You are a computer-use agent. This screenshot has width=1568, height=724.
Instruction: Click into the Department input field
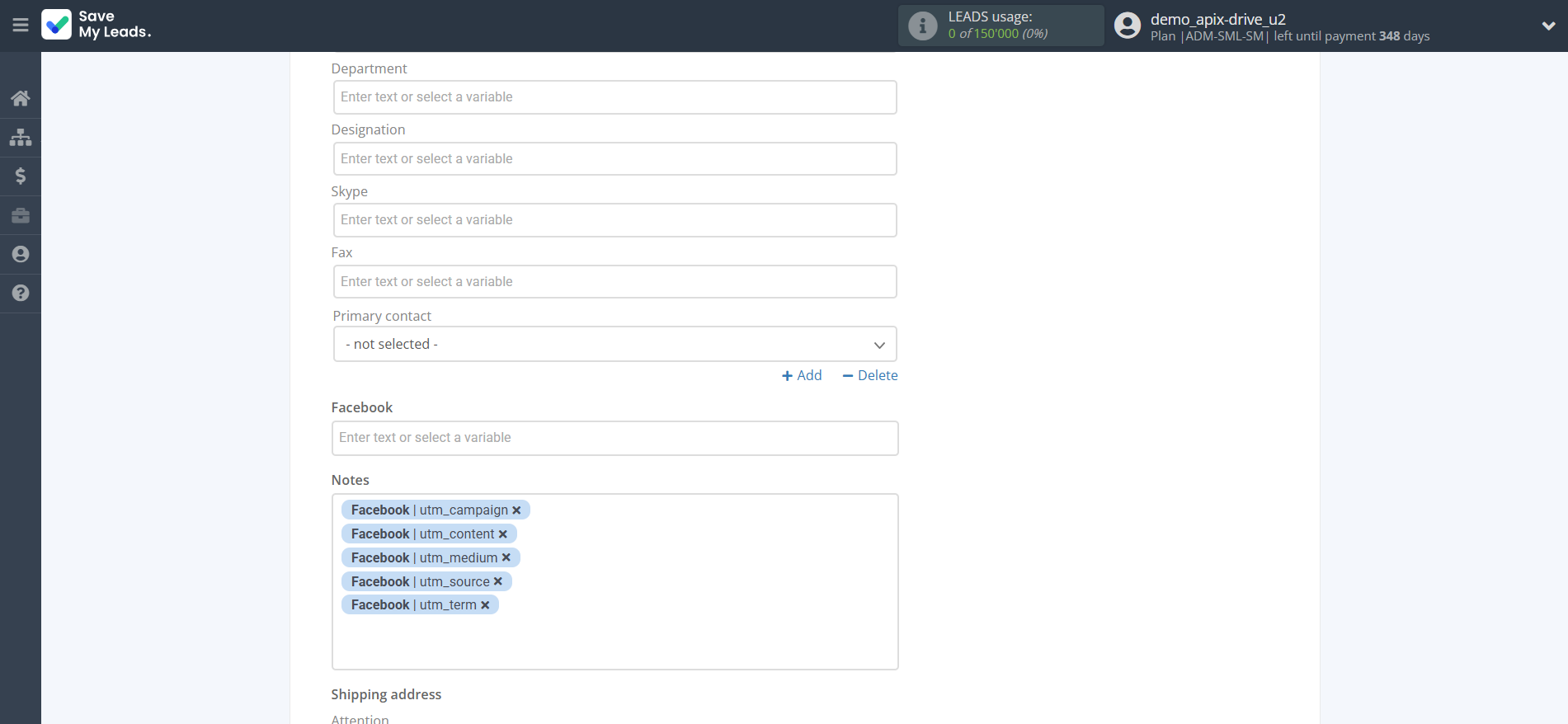point(614,97)
